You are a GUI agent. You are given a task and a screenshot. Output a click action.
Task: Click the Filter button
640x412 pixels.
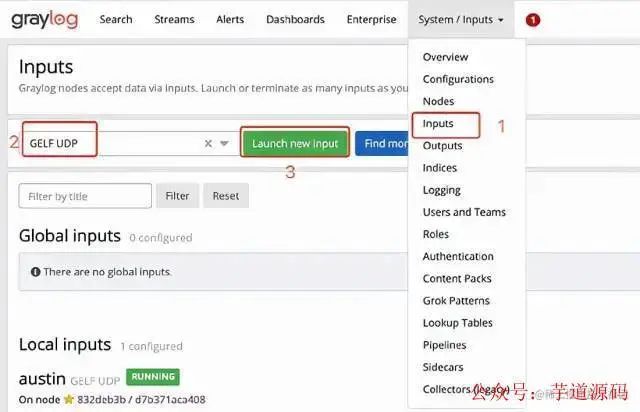tap(177, 196)
